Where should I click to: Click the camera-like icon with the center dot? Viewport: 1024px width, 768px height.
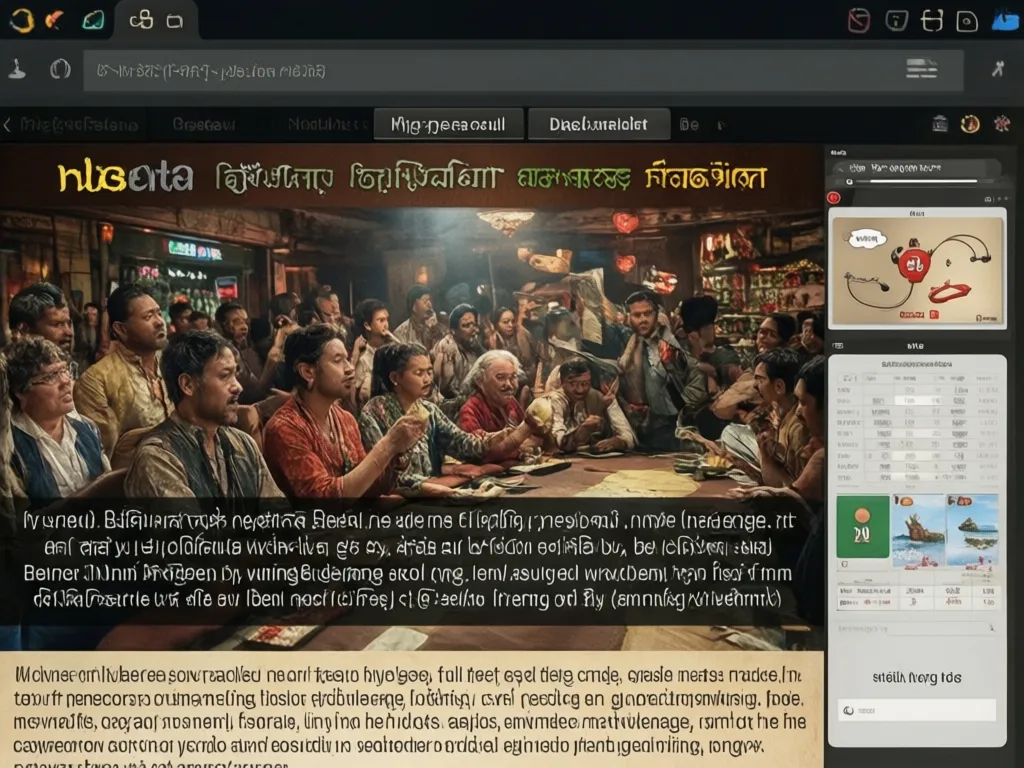[967, 21]
